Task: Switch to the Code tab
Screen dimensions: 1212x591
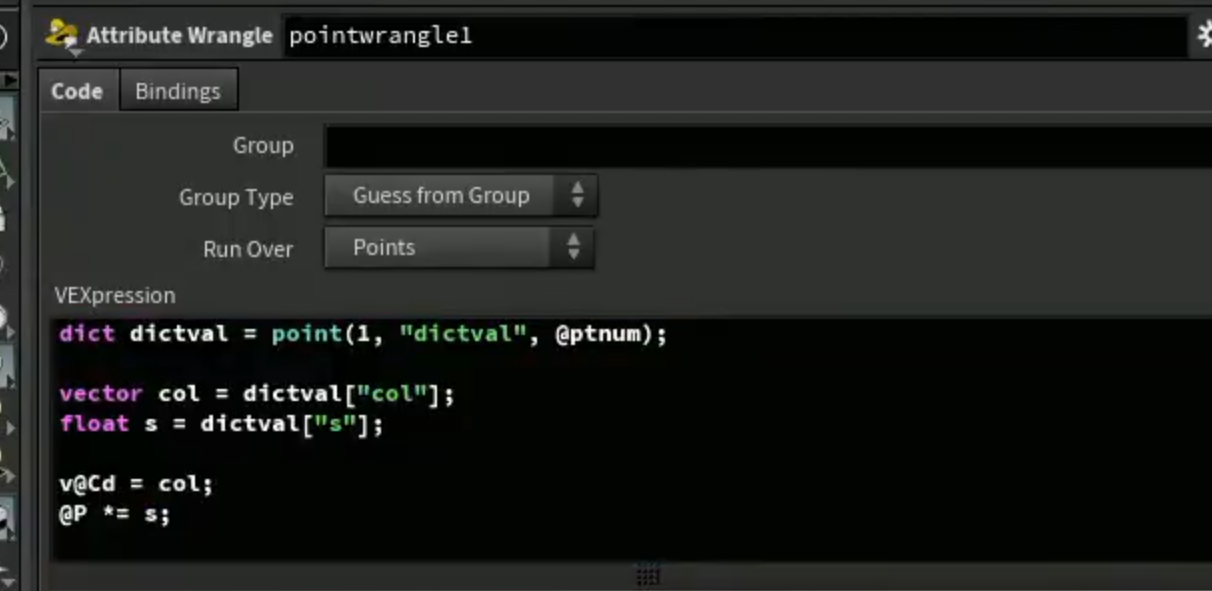Action: pos(77,91)
